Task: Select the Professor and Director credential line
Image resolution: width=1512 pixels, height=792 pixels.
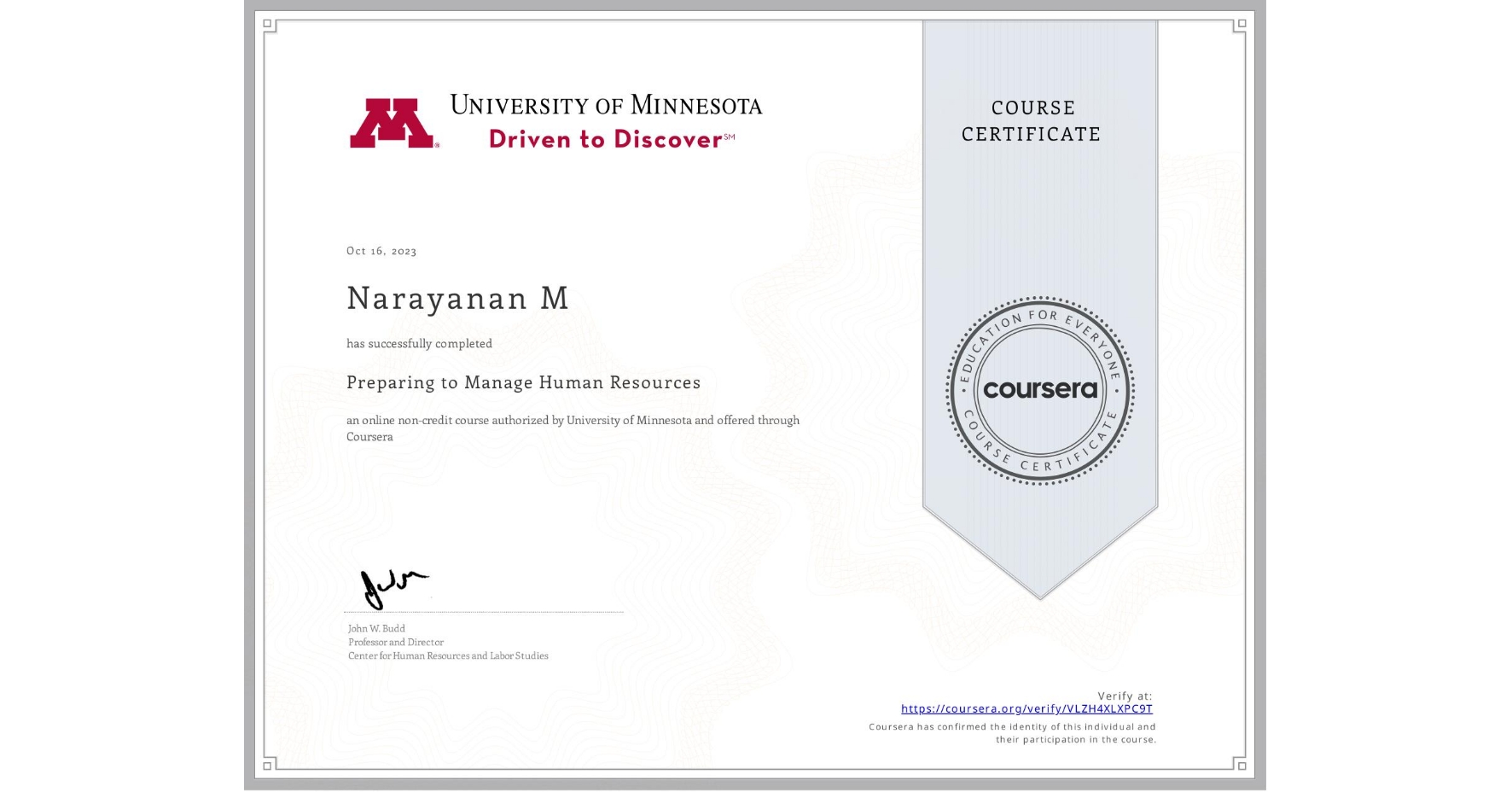Action: pyautogui.click(x=394, y=642)
